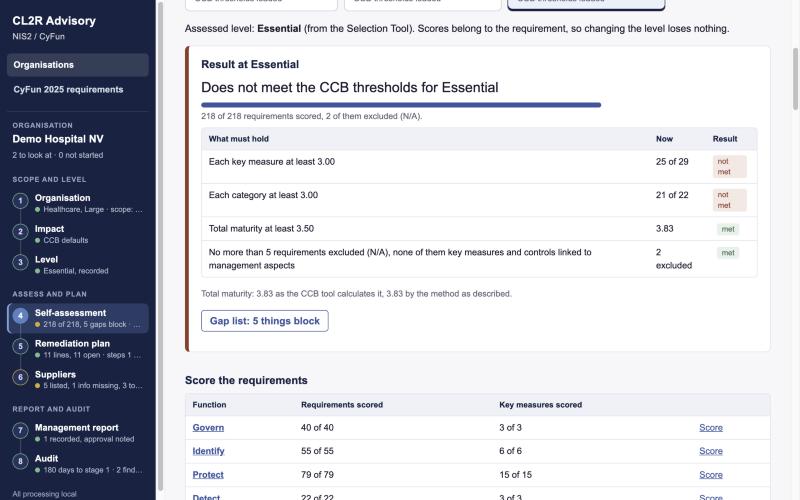Click the main page vertical scrollbar

point(795,79)
